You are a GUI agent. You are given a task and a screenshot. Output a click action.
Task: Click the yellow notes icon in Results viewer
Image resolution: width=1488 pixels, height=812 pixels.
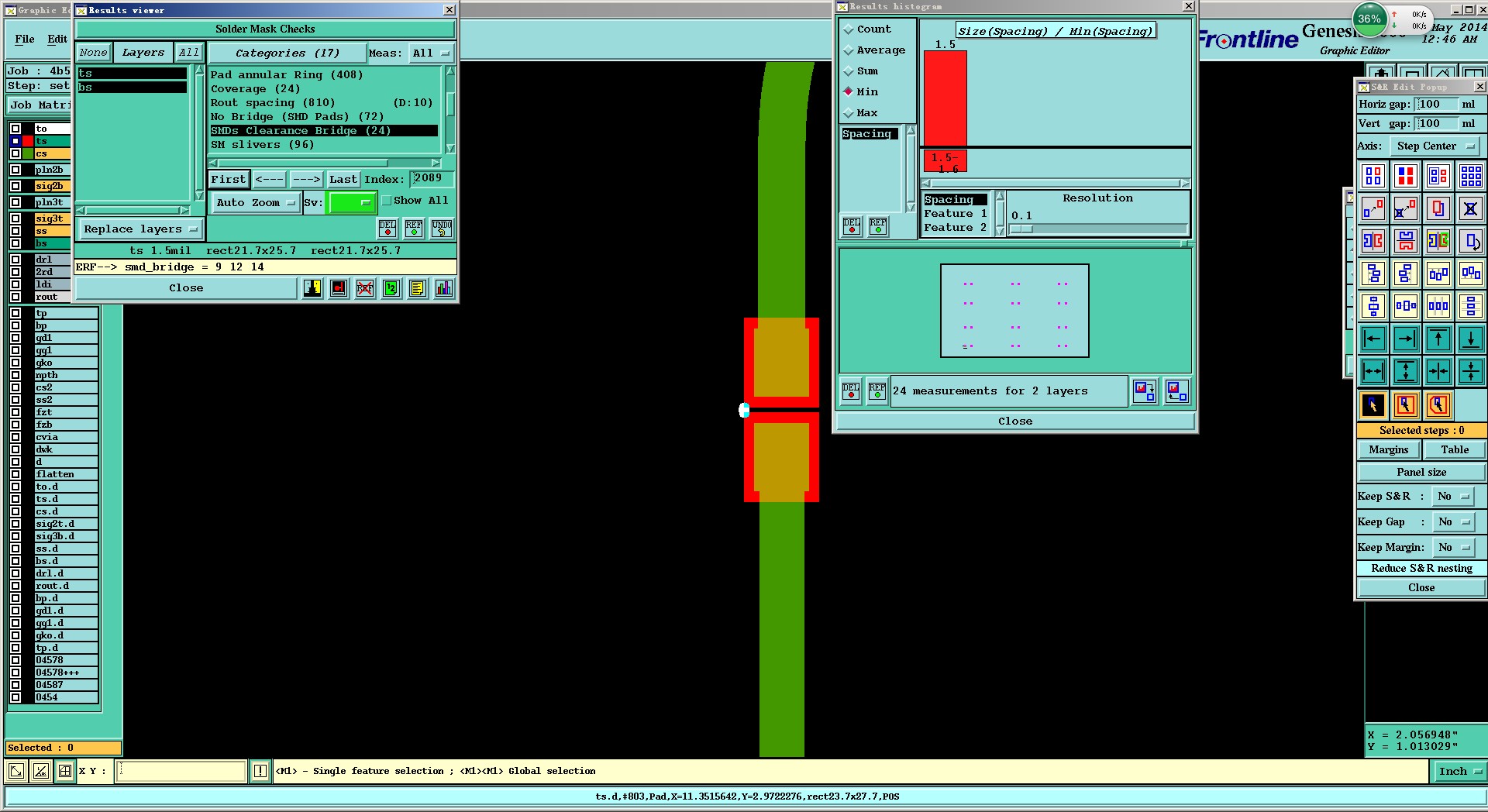(x=418, y=288)
